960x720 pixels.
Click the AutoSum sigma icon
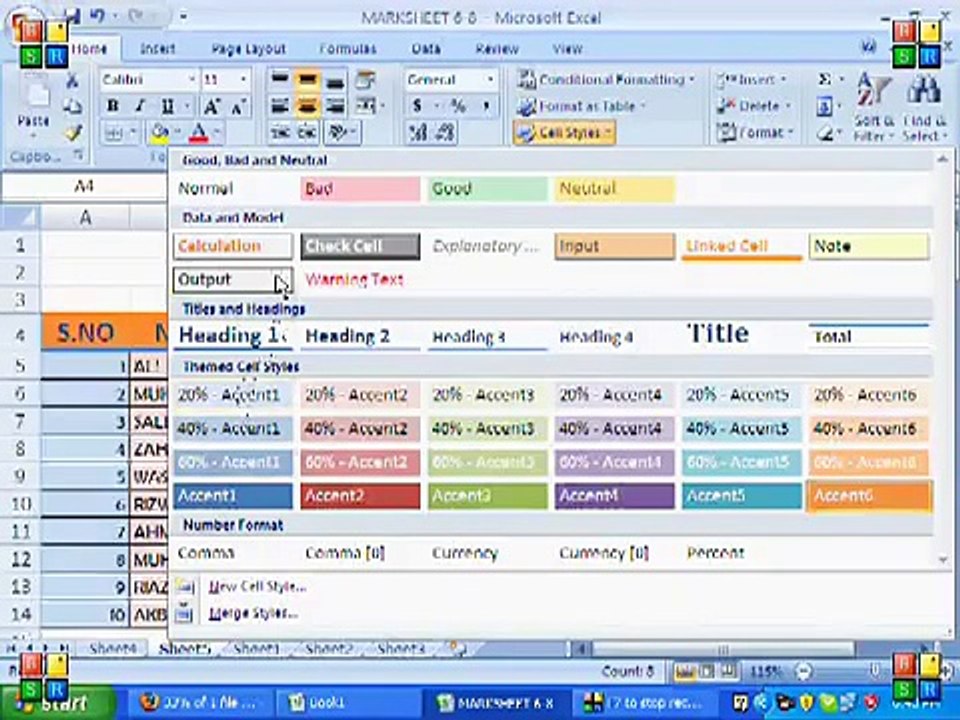(x=825, y=80)
